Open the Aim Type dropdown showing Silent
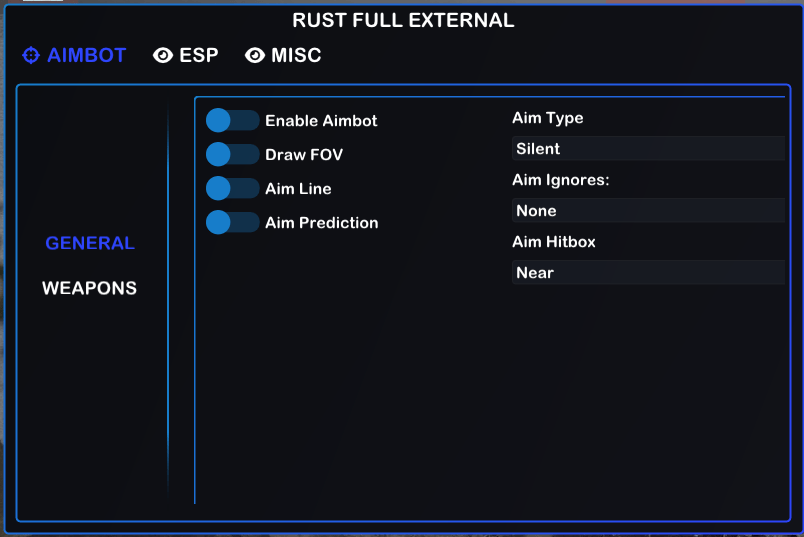 tap(648, 149)
